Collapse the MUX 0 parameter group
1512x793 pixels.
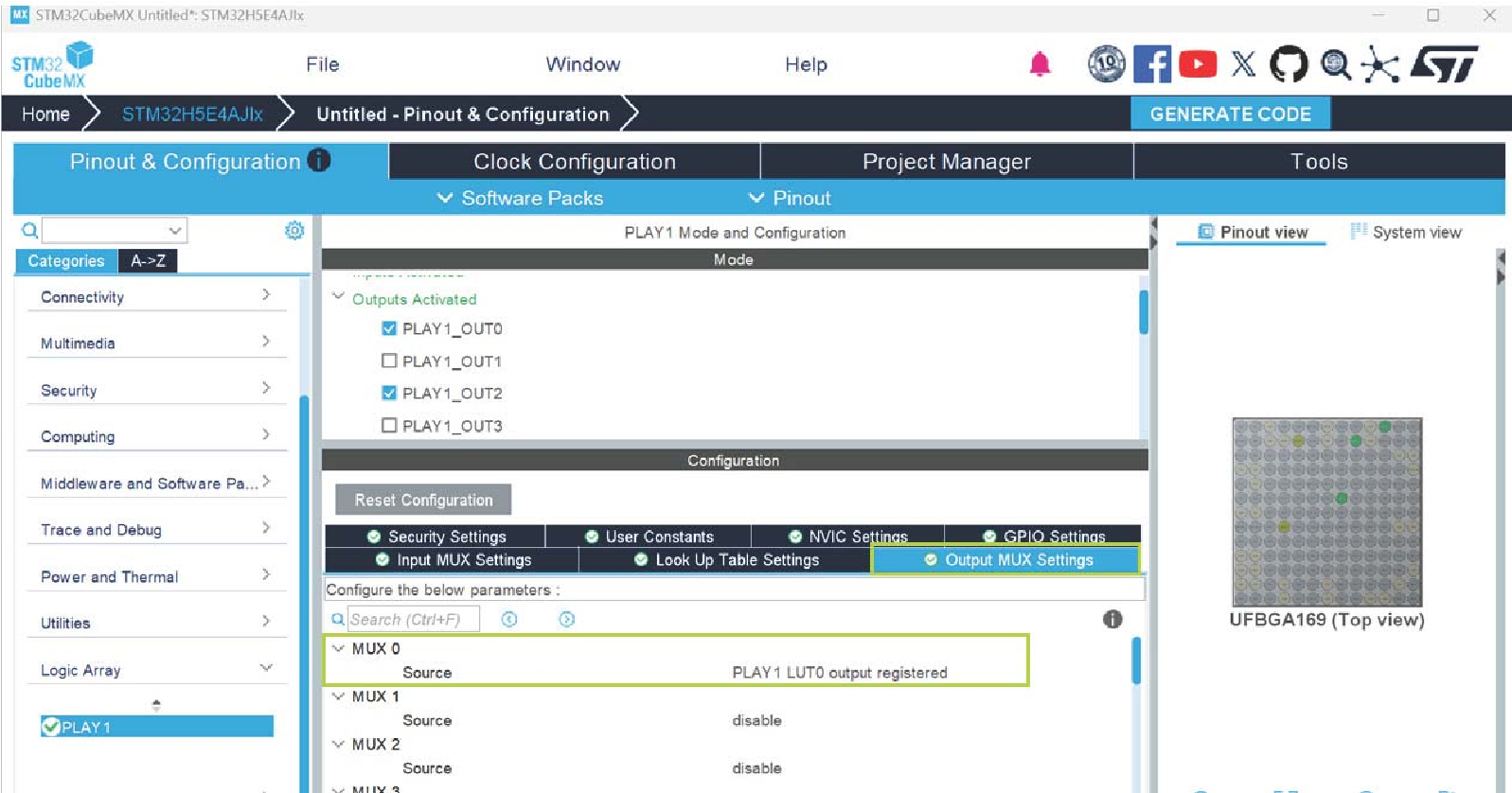[x=338, y=648]
